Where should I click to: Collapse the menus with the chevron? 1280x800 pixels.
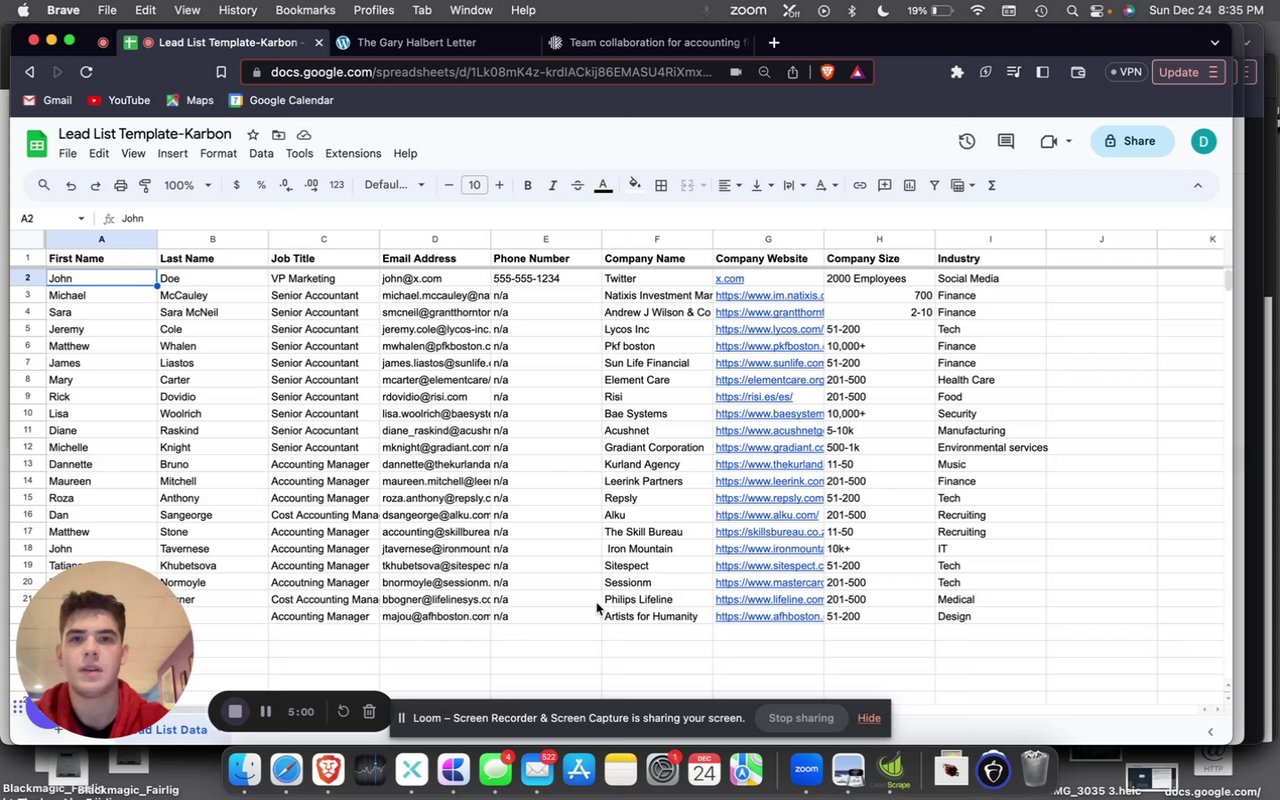pos(1198,185)
